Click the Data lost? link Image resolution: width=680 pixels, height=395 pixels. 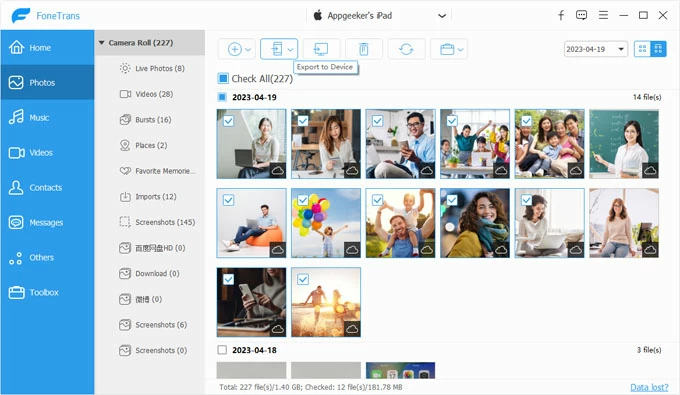[649, 387]
